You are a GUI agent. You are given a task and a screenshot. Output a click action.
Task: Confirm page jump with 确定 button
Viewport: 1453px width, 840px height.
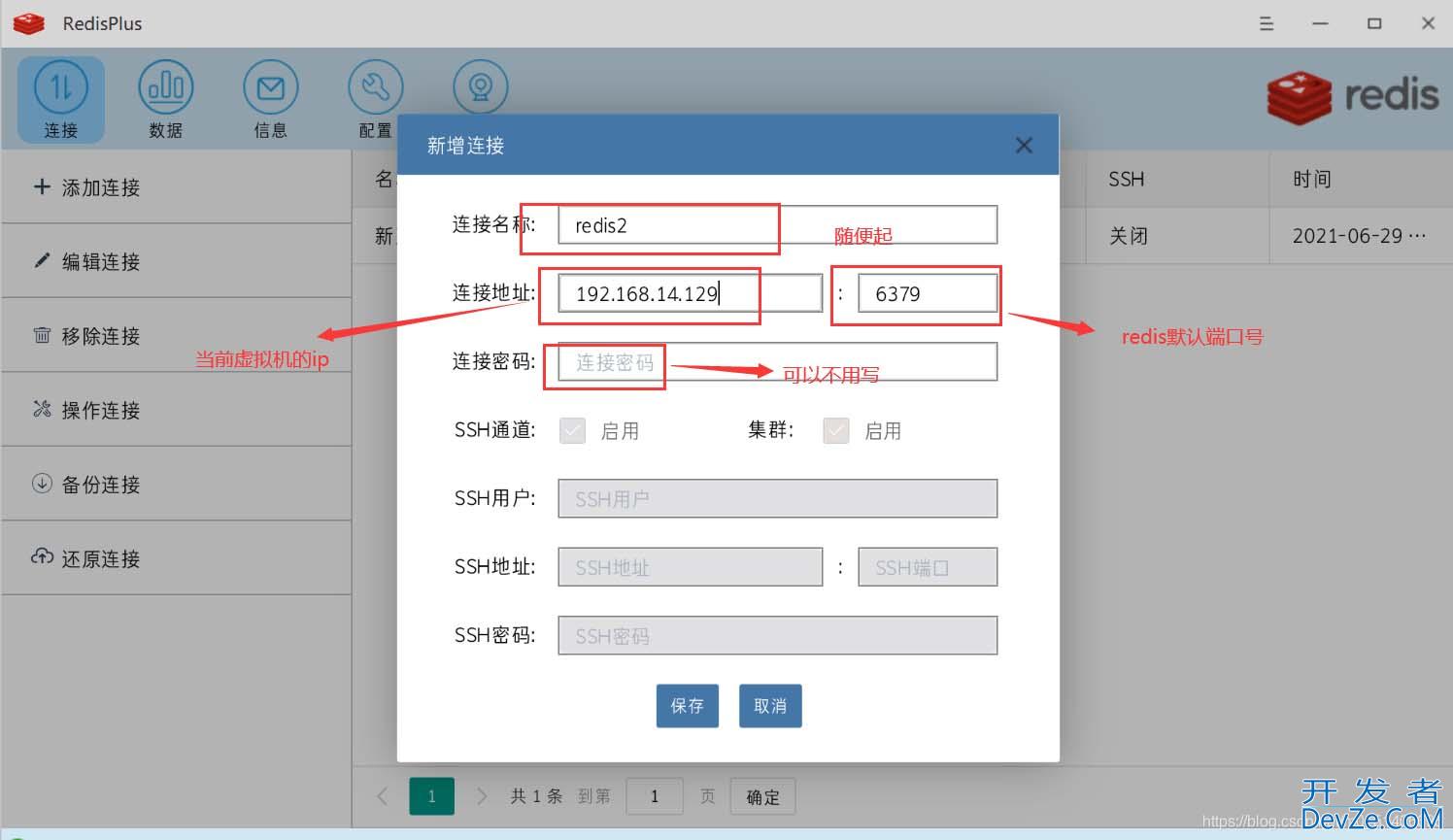pyautogui.click(x=763, y=796)
